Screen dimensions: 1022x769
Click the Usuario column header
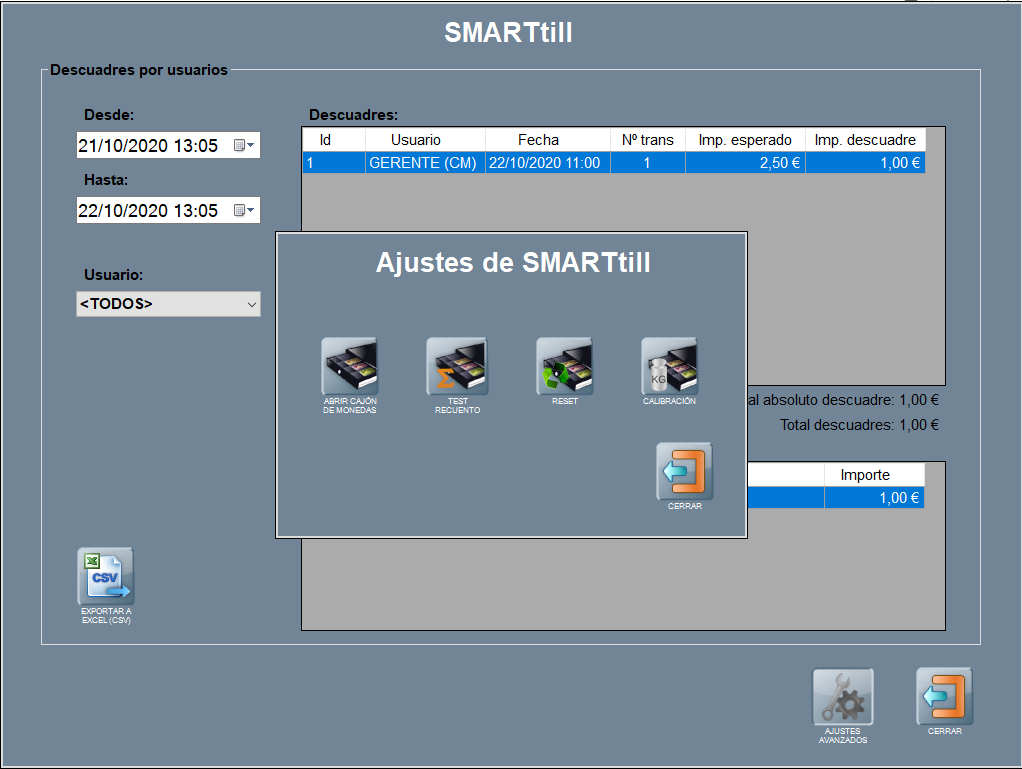(x=415, y=140)
